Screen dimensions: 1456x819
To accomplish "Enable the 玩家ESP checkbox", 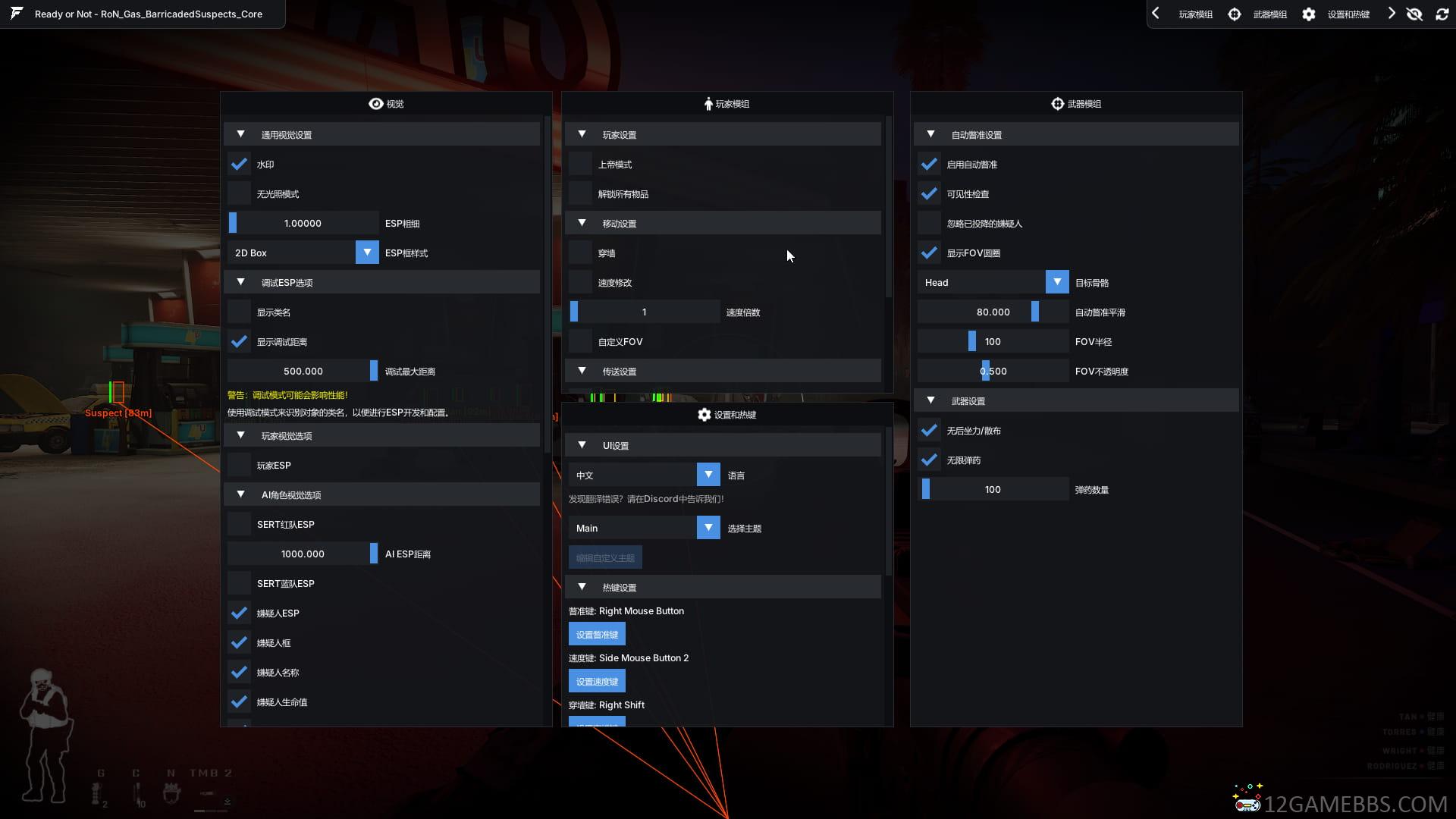I will coord(239,465).
